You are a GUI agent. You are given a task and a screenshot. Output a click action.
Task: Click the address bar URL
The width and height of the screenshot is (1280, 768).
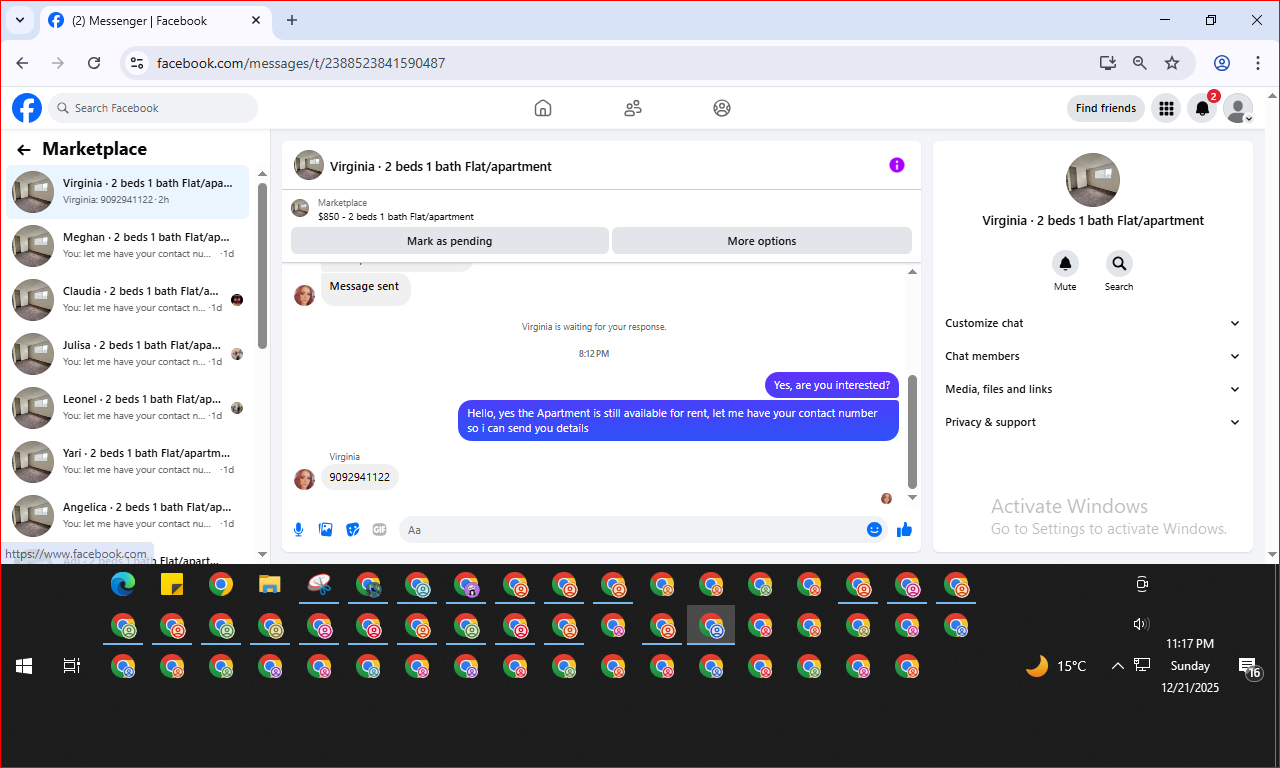click(x=301, y=63)
